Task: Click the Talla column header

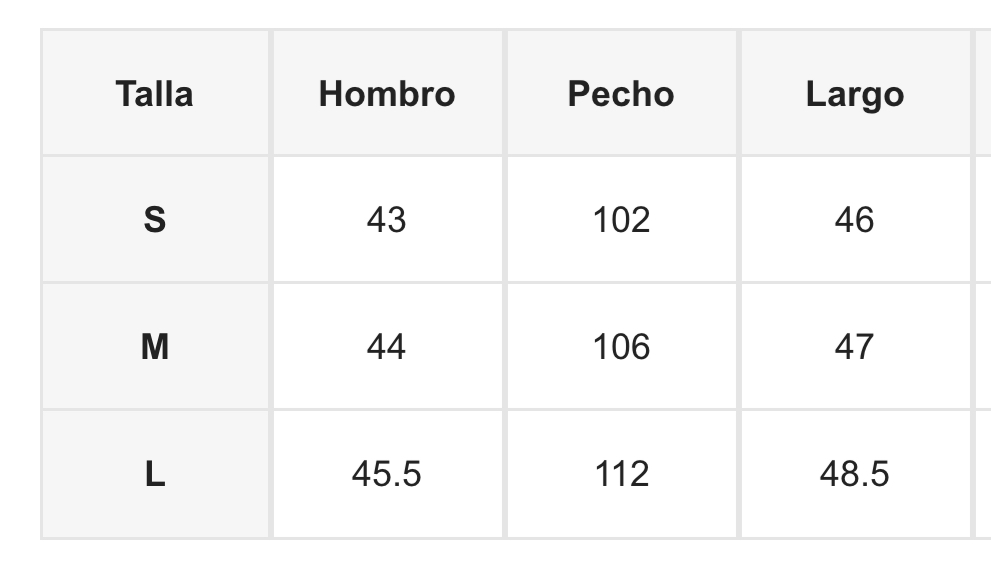Action: pyautogui.click(x=154, y=94)
